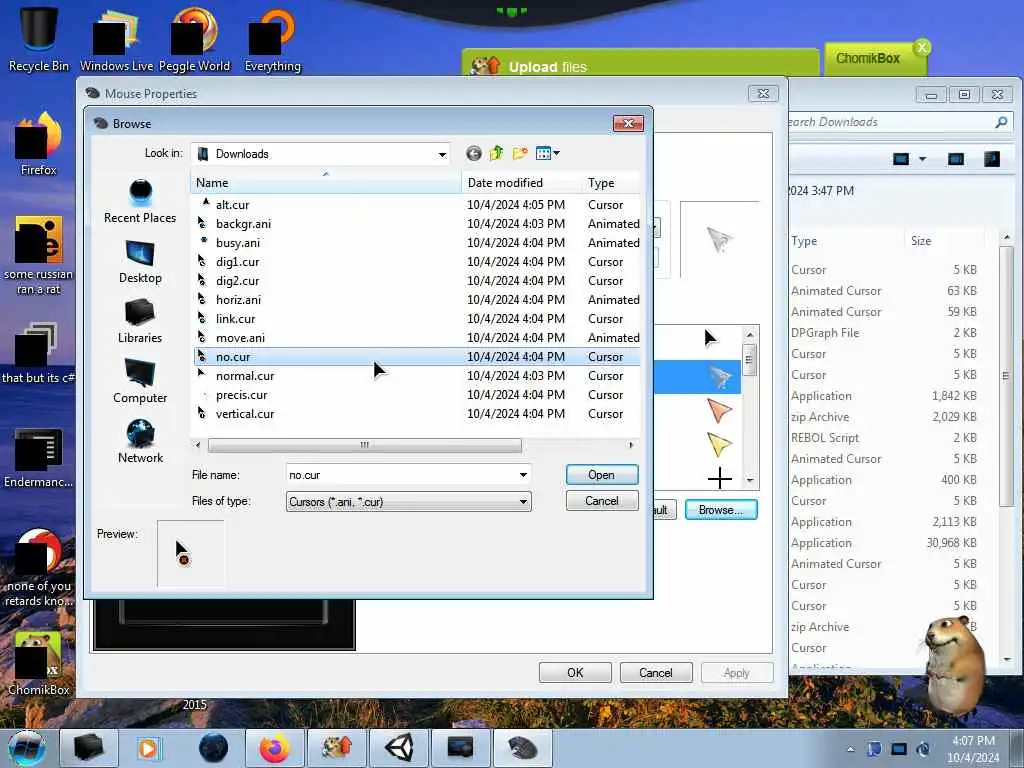Image resolution: width=1024 pixels, height=768 pixels.
Task: Click the cursor list scrollbar in Mouse Properties
Action: (x=750, y=359)
